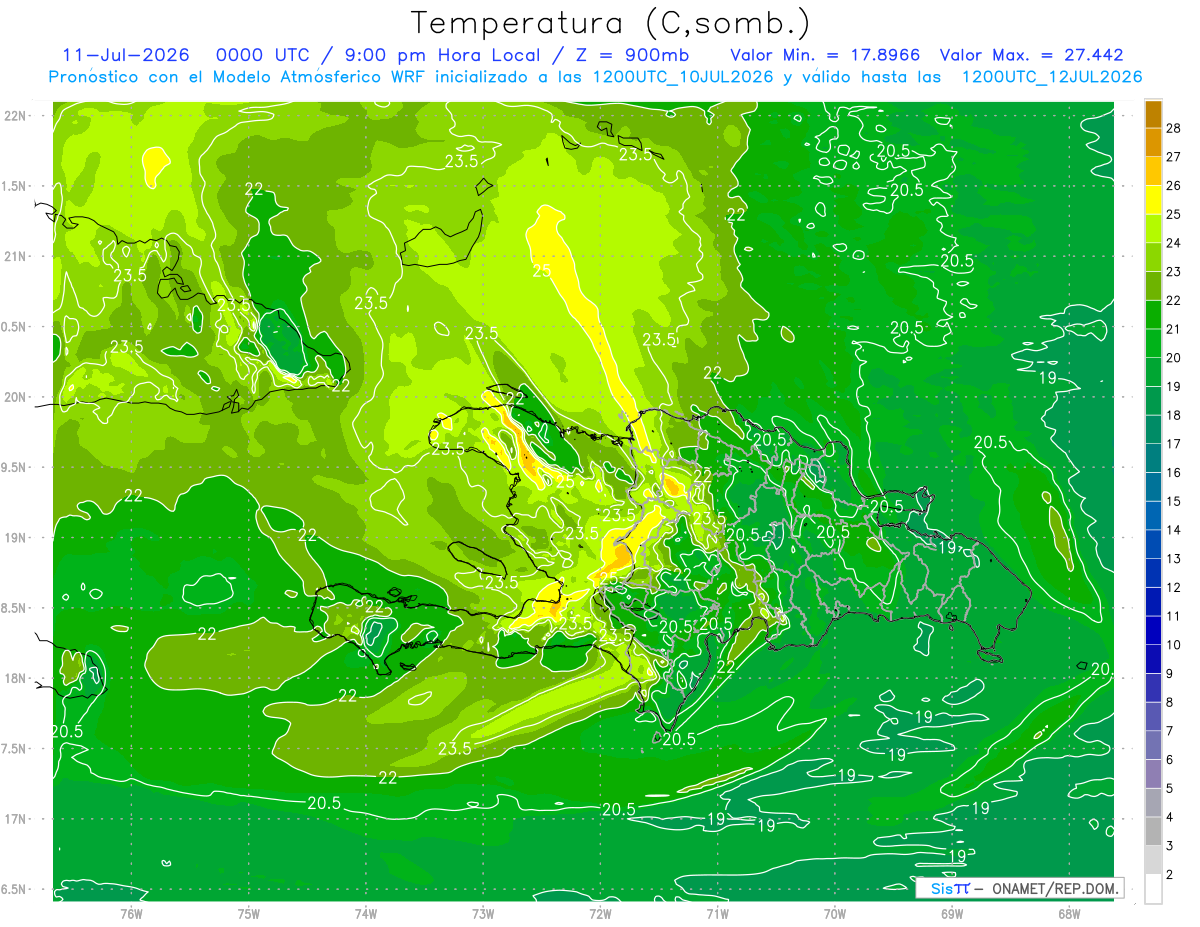
Task: Click the "74W" longitude axis label
Action: 366,913
